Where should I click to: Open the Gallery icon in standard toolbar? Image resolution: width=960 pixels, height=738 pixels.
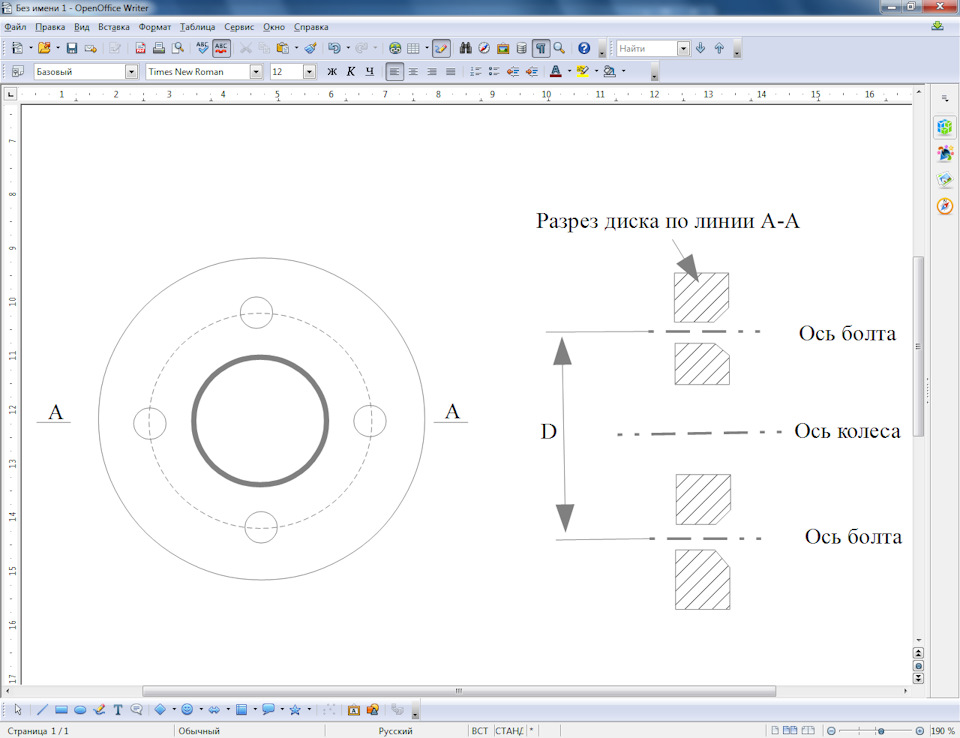(x=503, y=48)
